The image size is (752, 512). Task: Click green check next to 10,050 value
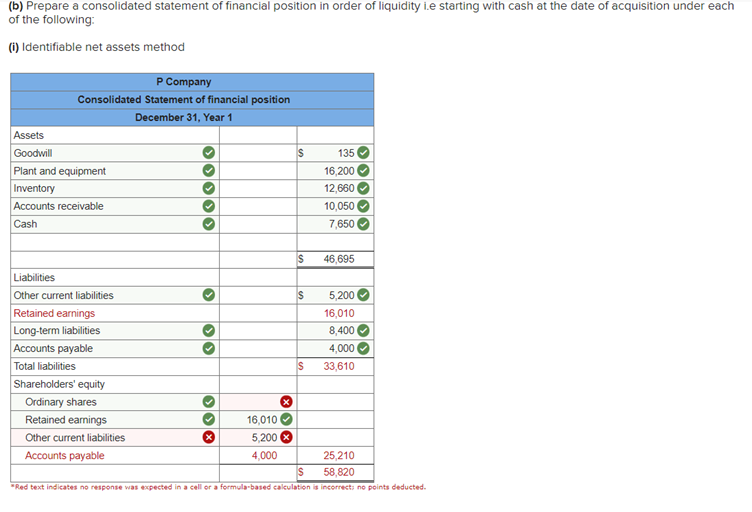coord(364,206)
